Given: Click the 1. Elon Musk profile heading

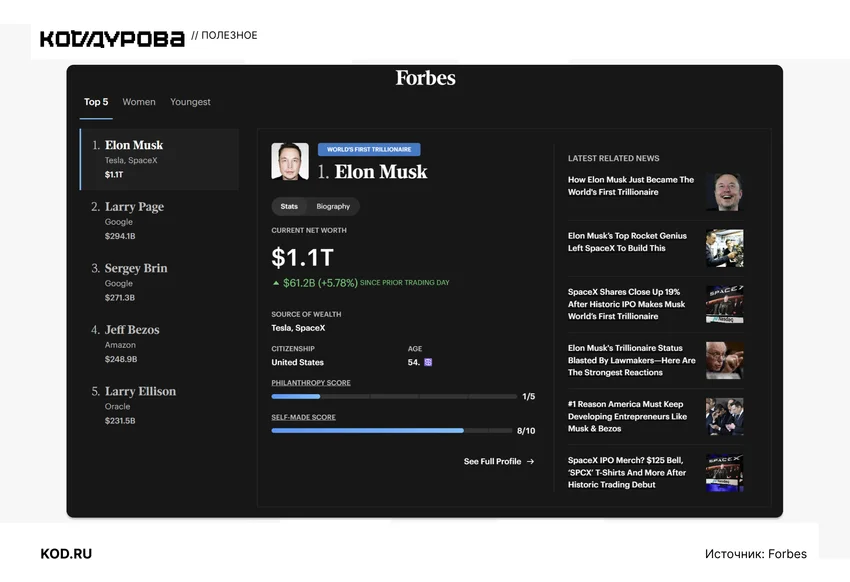Looking at the screenshot, I should (x=372, y=172).
